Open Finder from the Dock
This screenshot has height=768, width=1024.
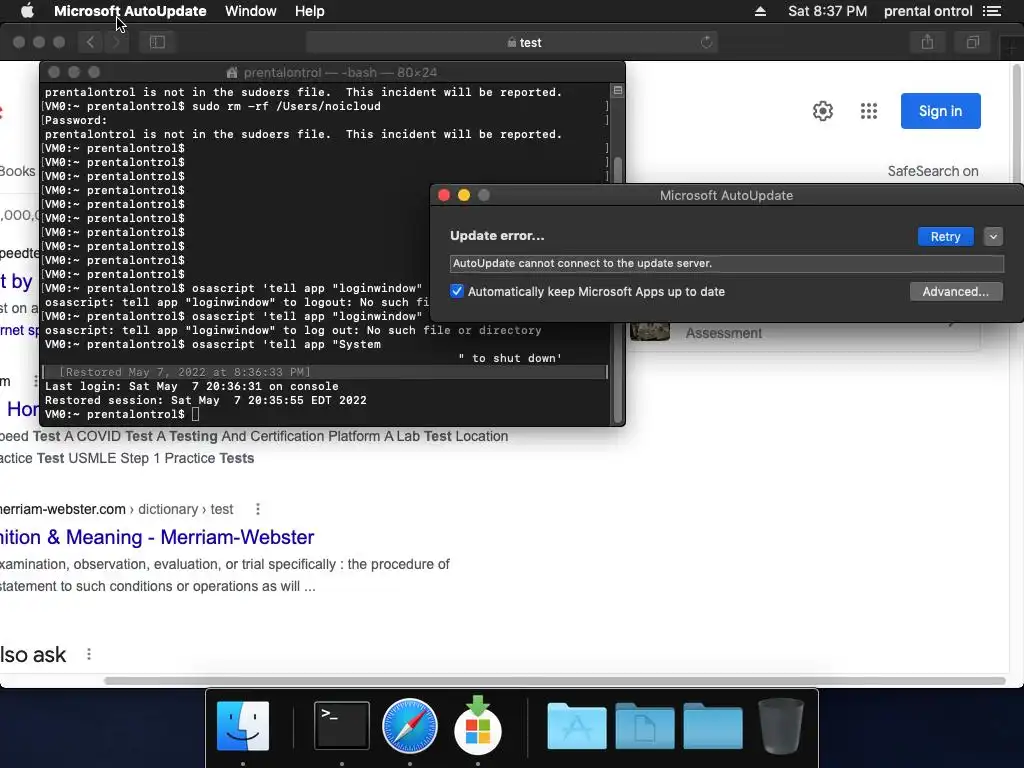click(243, 726)
